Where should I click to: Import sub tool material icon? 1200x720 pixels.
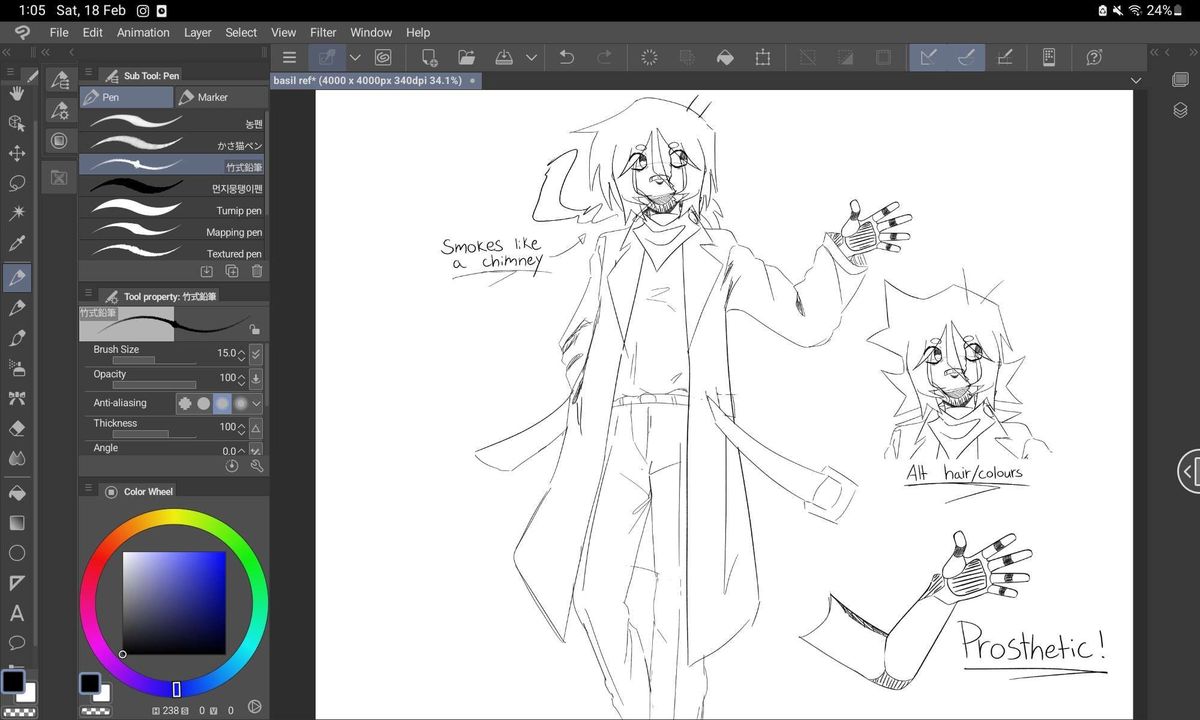click(x=207, y=271)
